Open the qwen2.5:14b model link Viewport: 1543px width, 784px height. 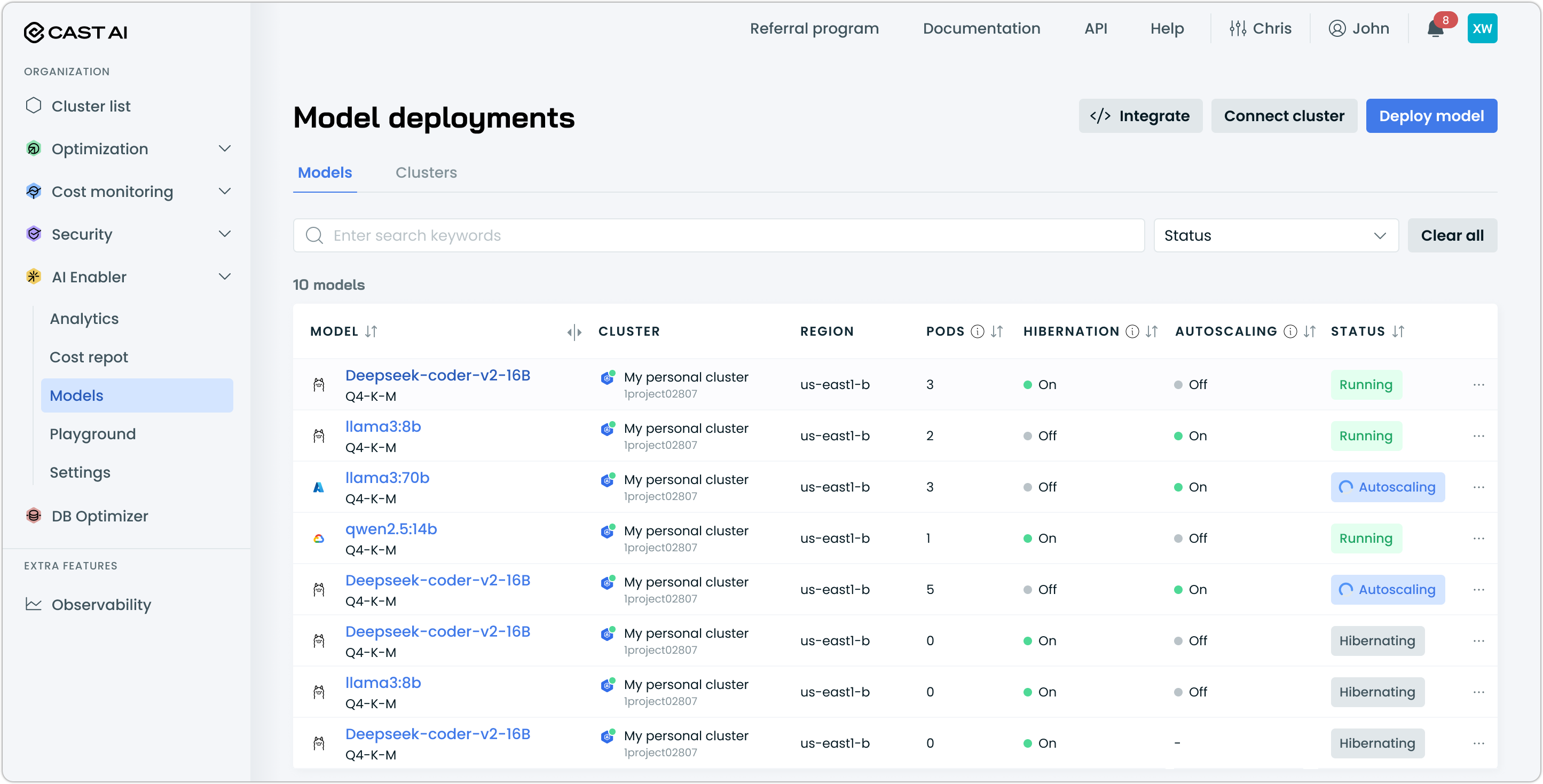[x=391, y=529]
